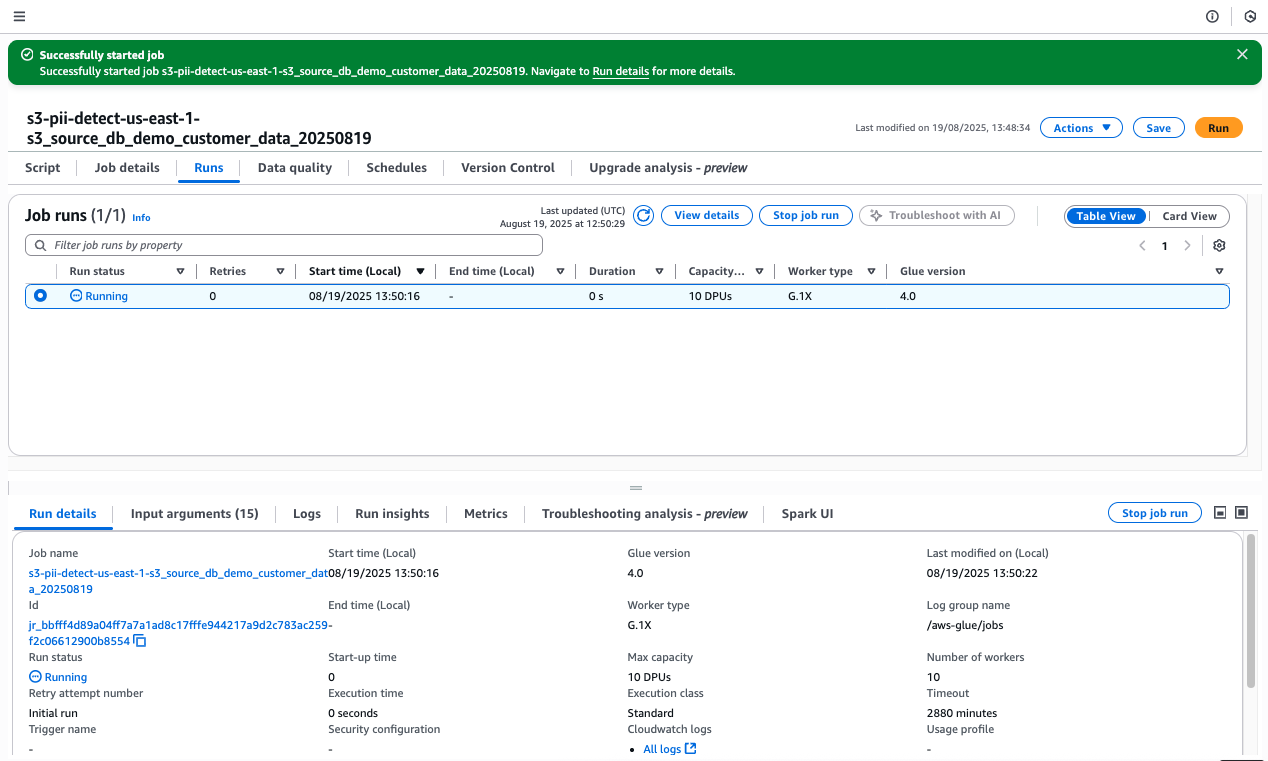The height and width of the screenshot is (761, 1268).
Task: Open Worker type column filter arrow
Action: [871, 271]
